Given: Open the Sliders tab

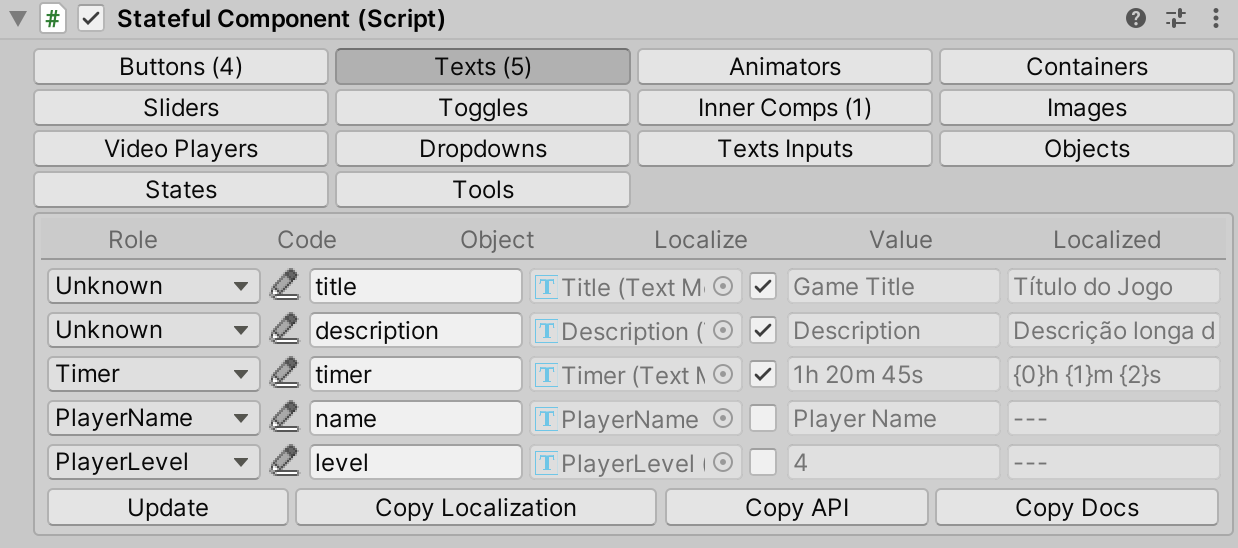Looking at the screenshot, I should coord(181,108).
